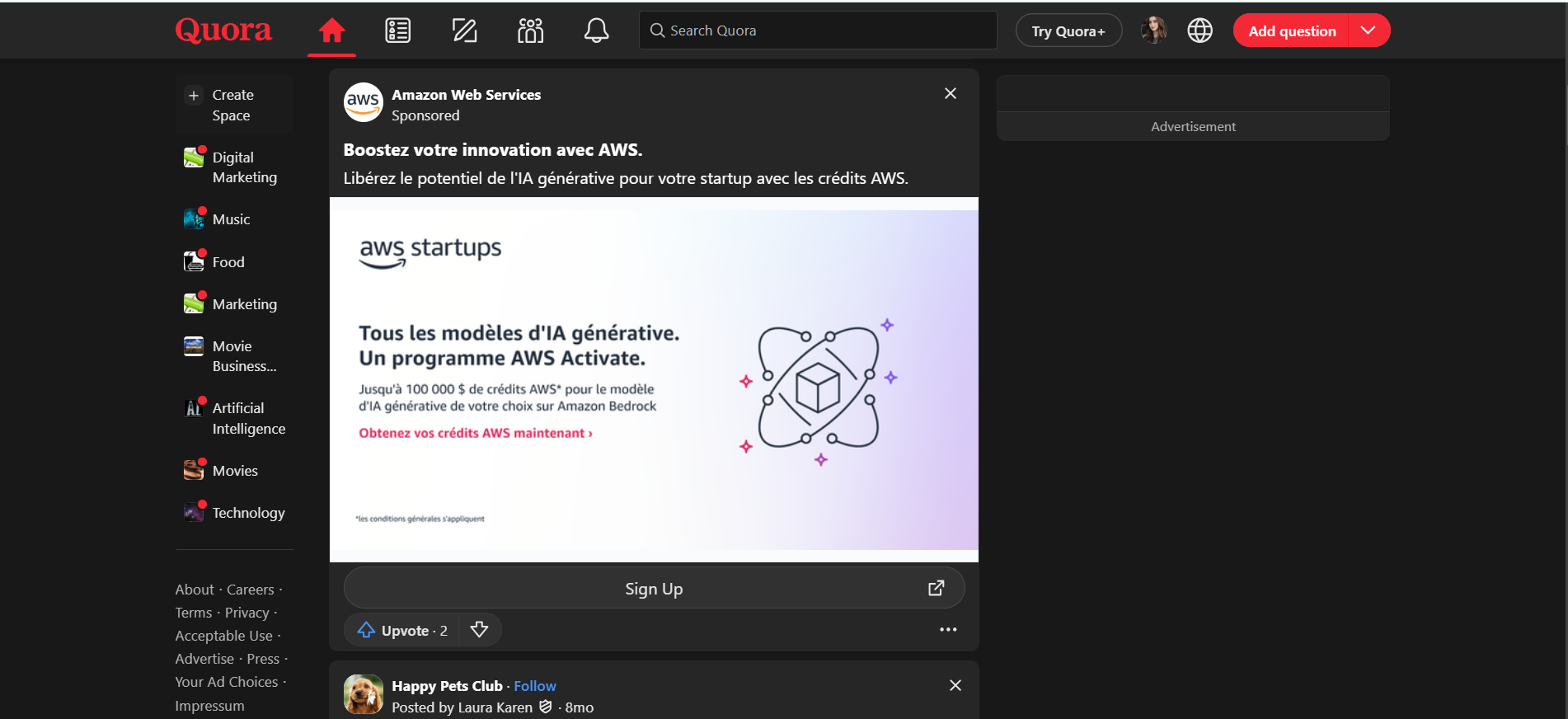Click the Search Quora field
Screen dimensions: 1568x719
(x=818, y=31)
